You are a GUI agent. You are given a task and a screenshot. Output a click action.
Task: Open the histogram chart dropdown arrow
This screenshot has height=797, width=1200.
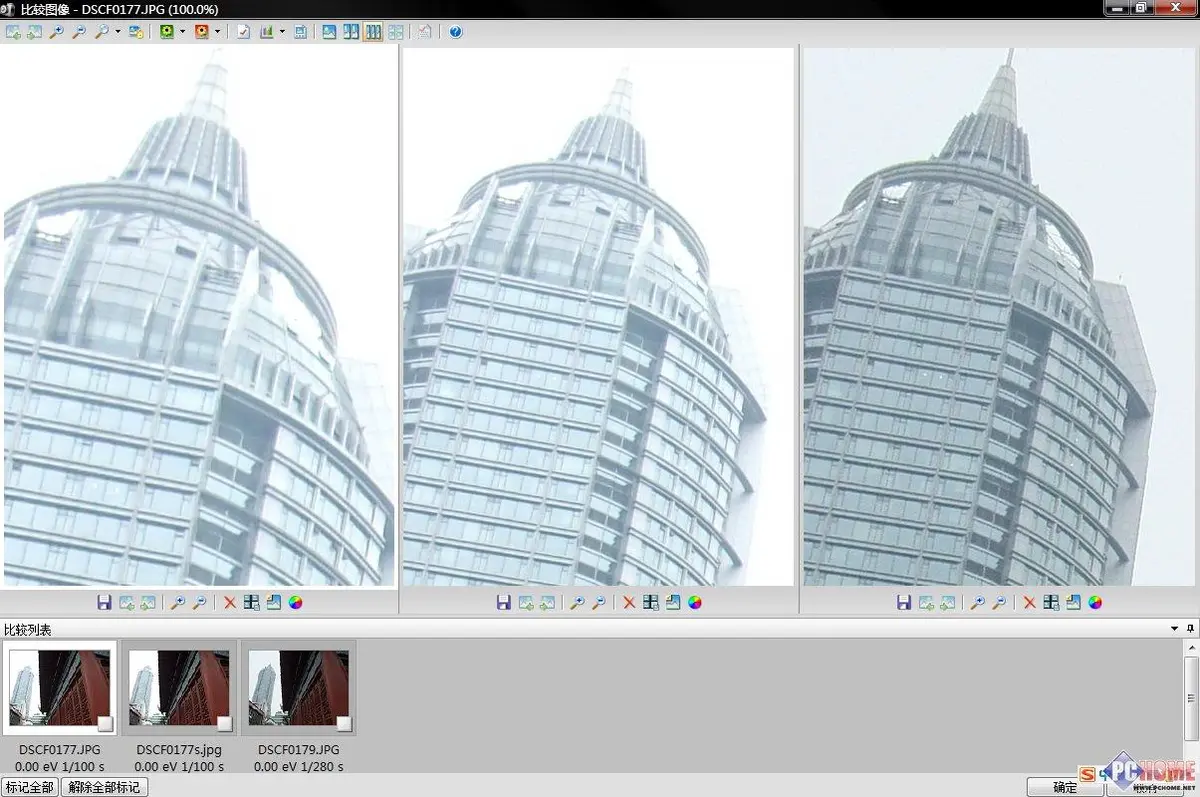coord(282,32)
